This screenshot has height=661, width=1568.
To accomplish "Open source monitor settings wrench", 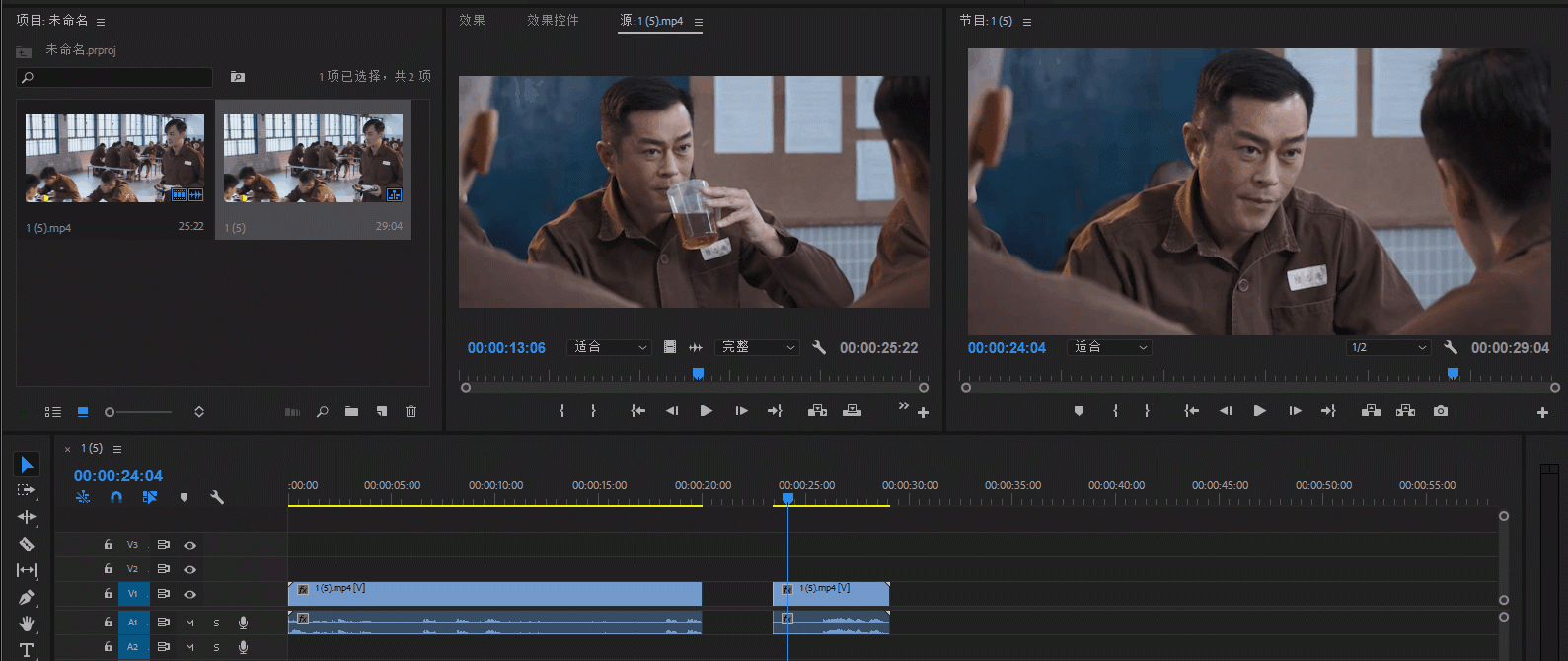I will point(818,347).
